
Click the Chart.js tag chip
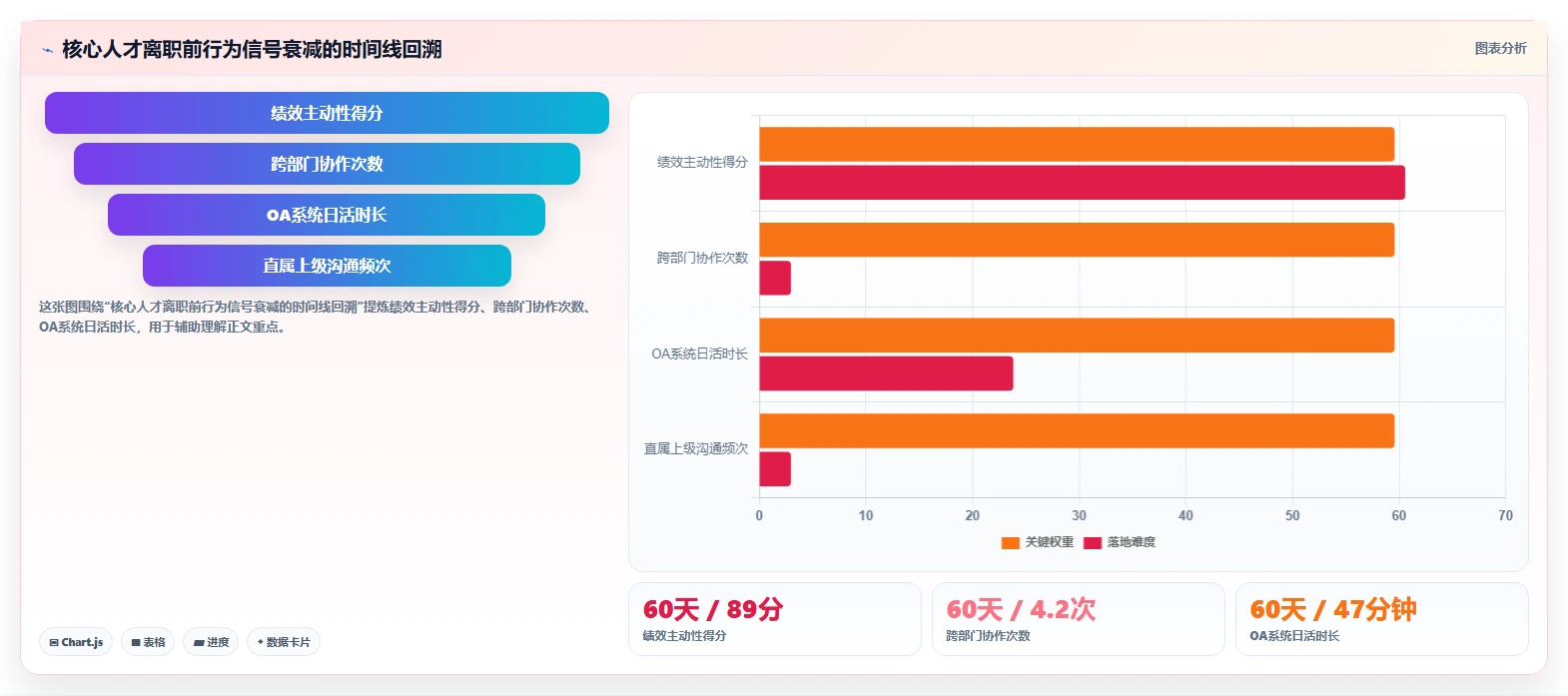[x=76, y=642]
